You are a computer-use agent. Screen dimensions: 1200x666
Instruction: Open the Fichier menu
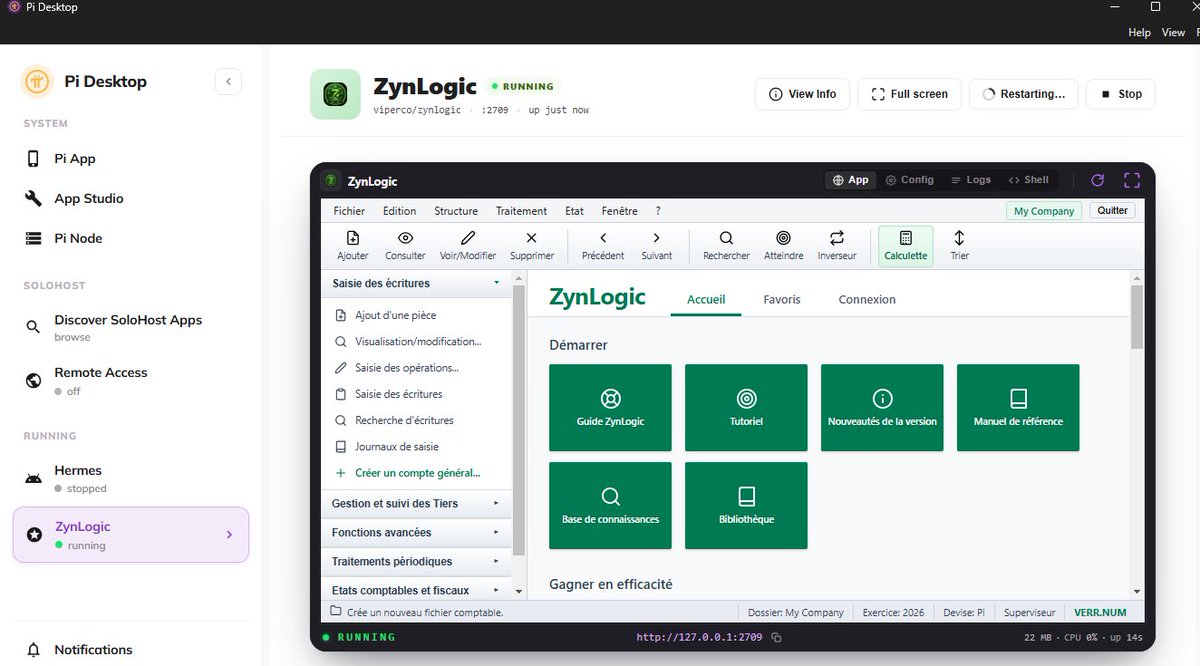pyautogui.click(x=349, y=211)
